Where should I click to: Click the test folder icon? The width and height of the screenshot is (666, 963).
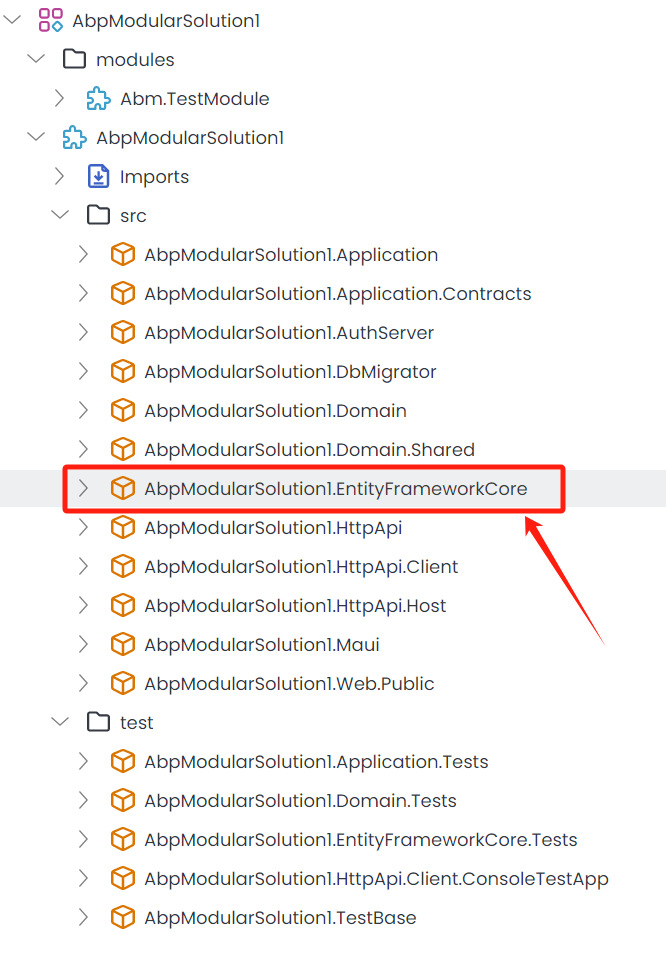click(x=98, y=722)
